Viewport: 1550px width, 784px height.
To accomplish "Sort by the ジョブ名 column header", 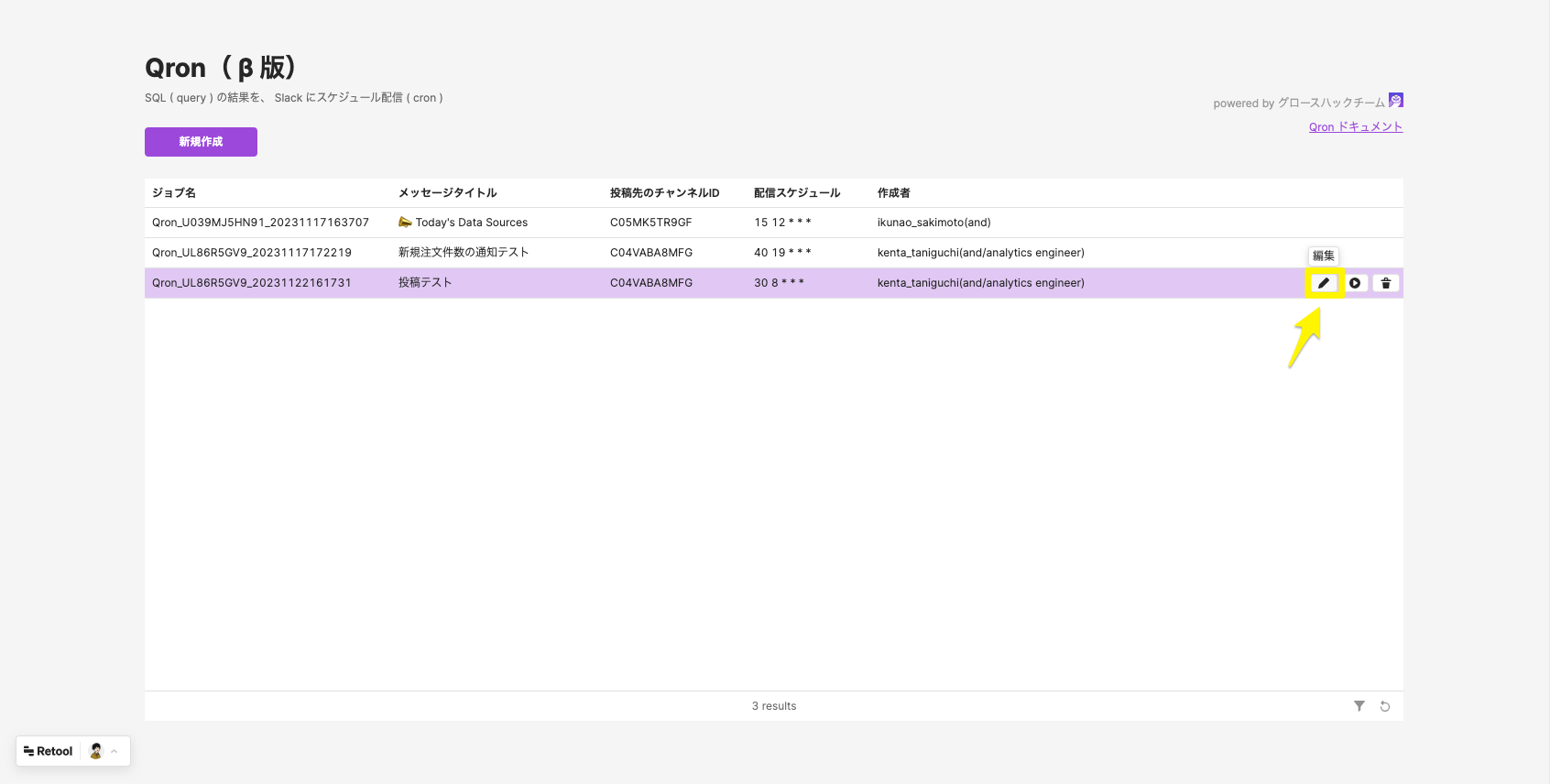I will tap(174, 193).
